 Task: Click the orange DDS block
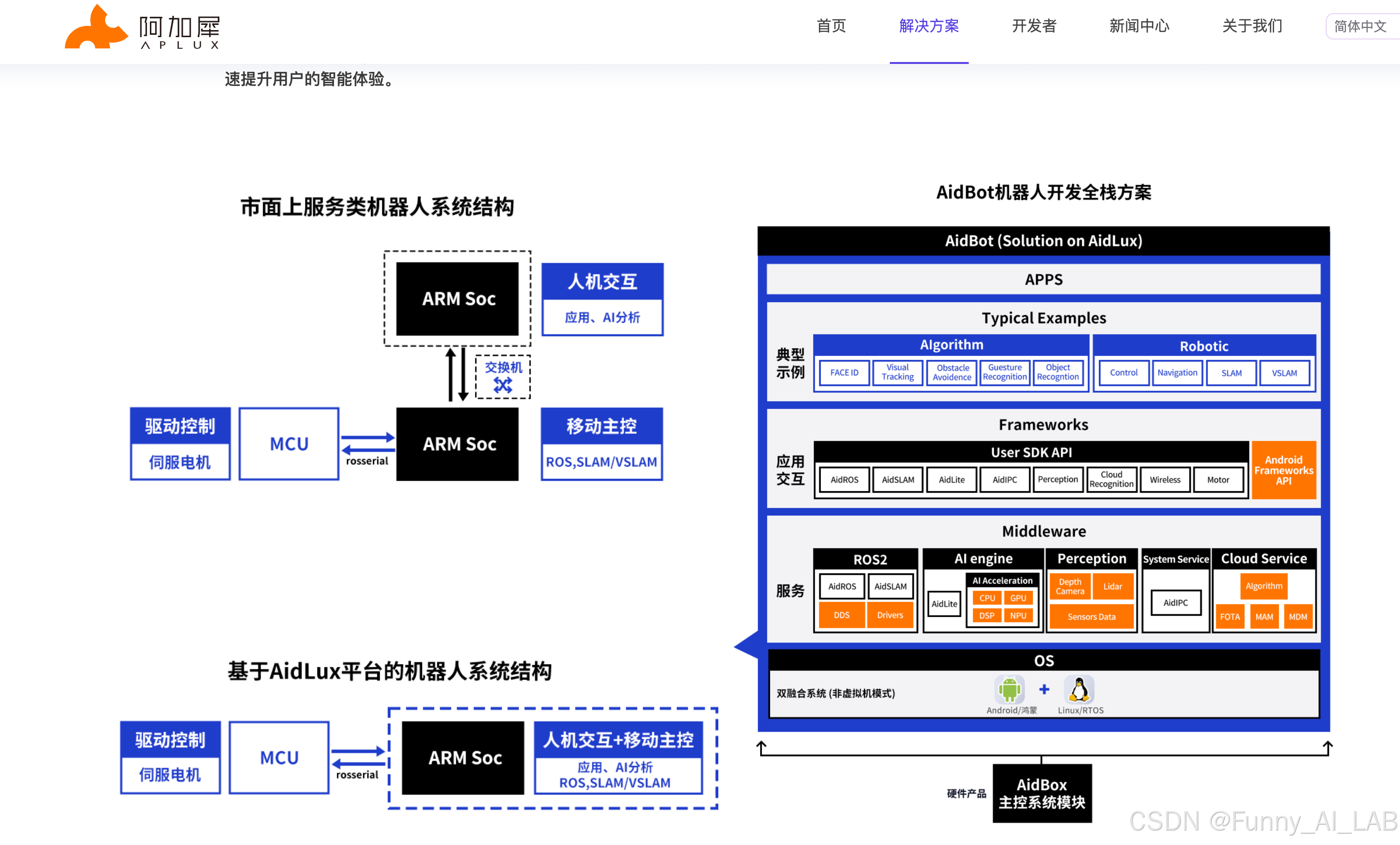pos(841,616)
